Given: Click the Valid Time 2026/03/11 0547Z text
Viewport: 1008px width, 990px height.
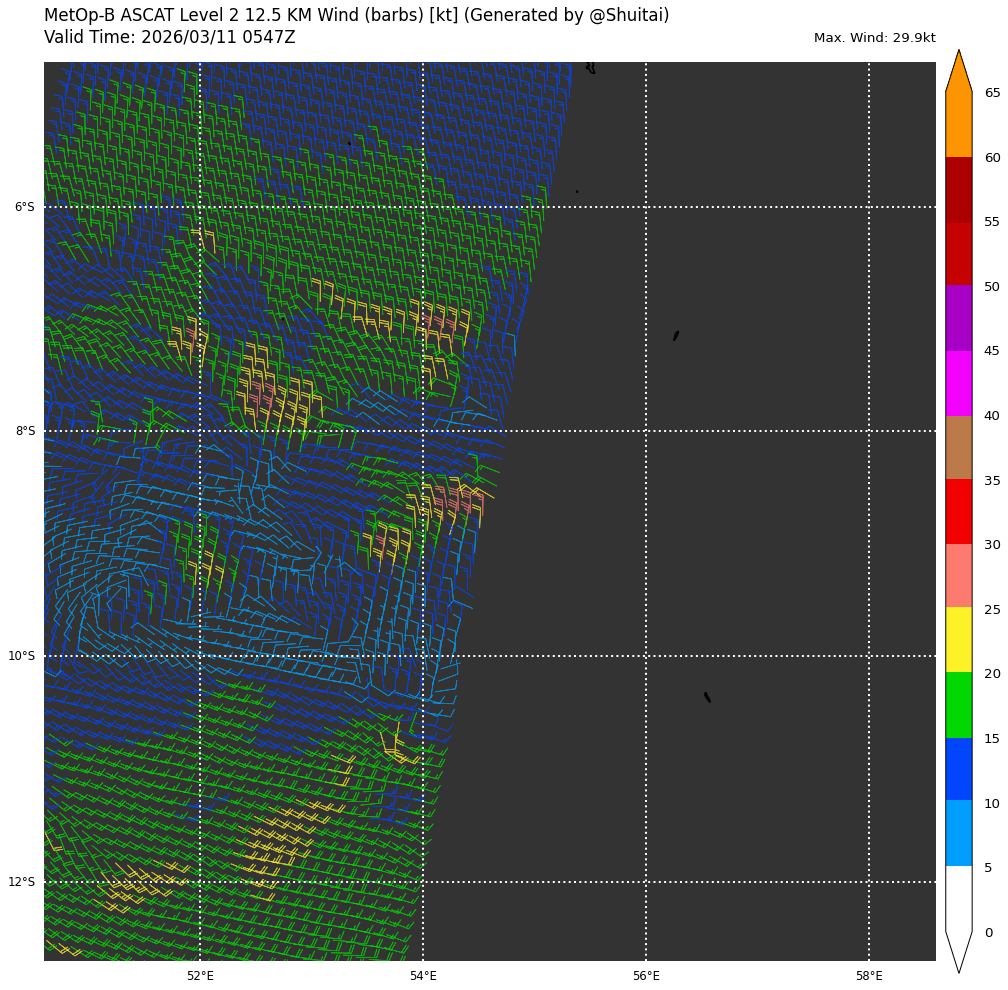Looking at the screenshot, I should coord(170,38).
